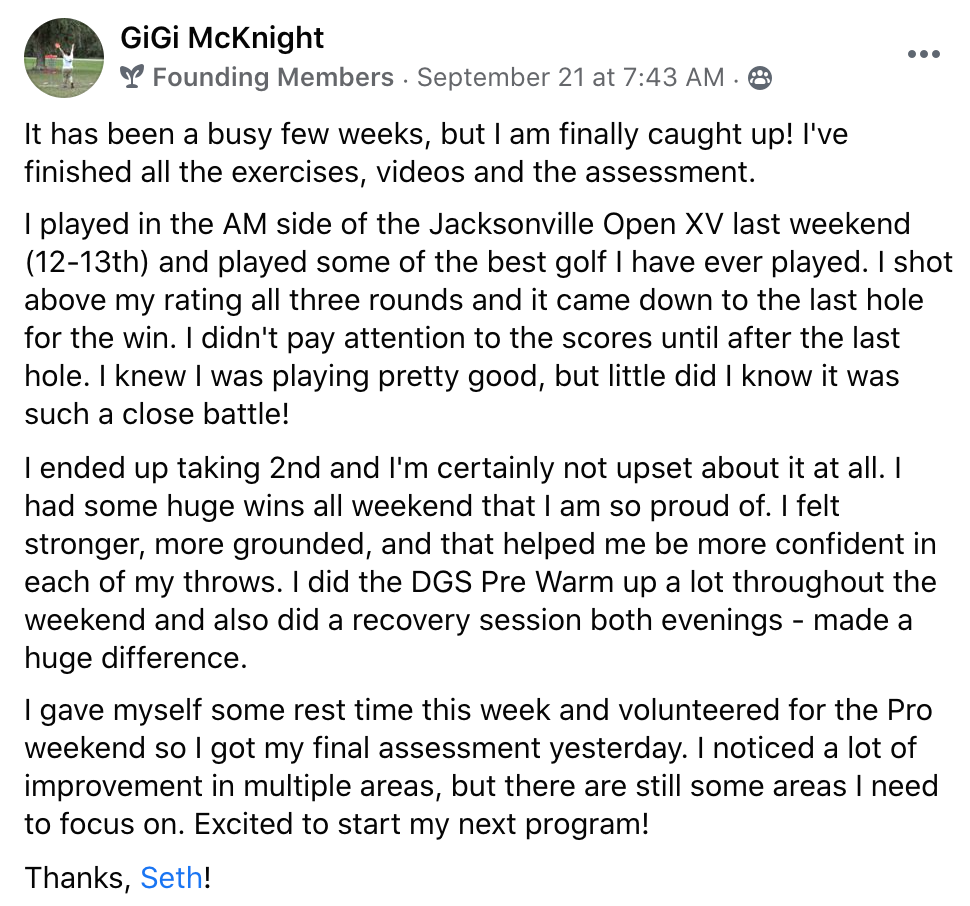The height and width of the screenshot is (906, 970).
Task: Click the paragraph starting "I gave myself some rest"
Action: [480, 766]
